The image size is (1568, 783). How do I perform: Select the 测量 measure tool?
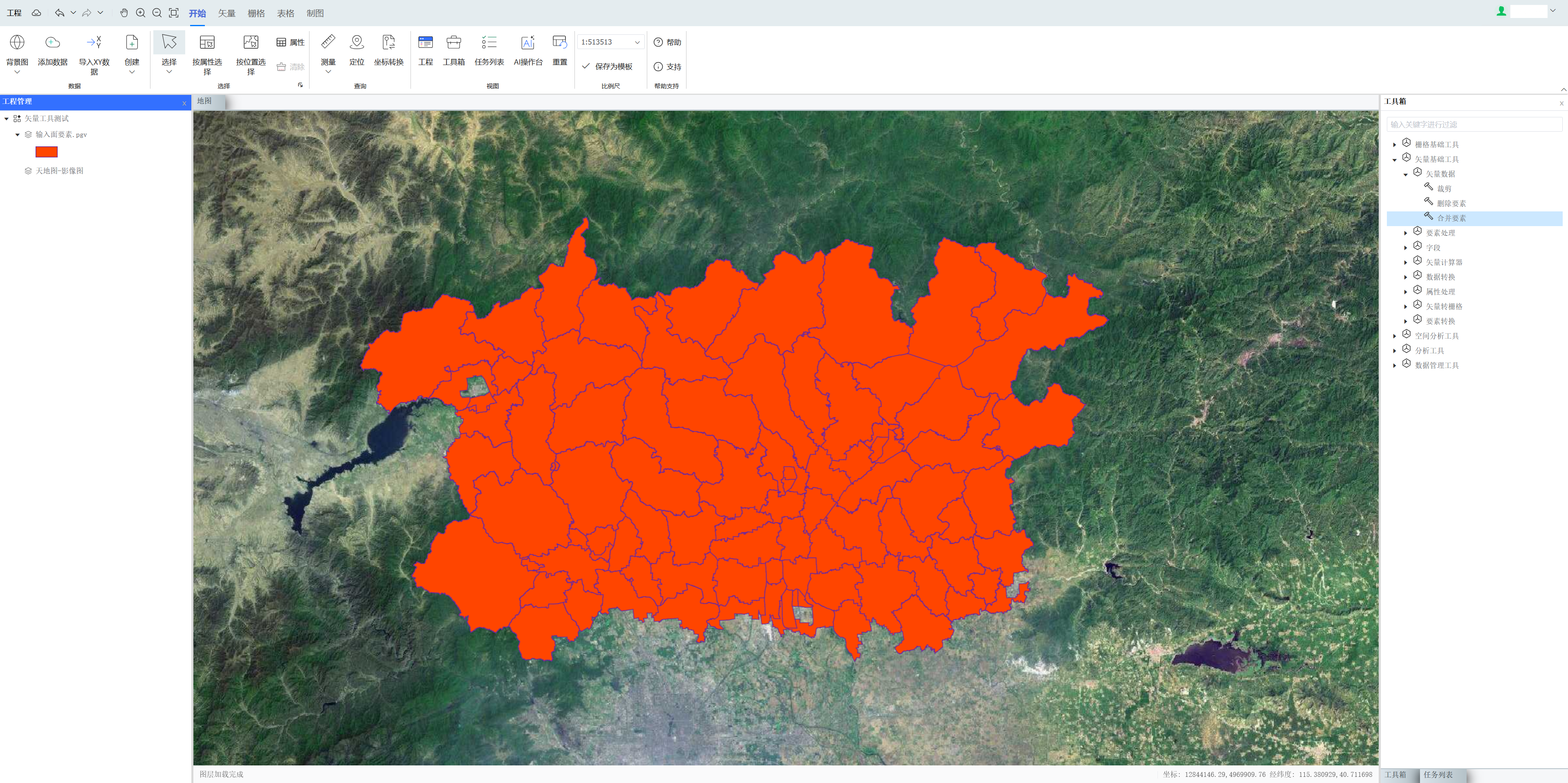coord(328,43)
